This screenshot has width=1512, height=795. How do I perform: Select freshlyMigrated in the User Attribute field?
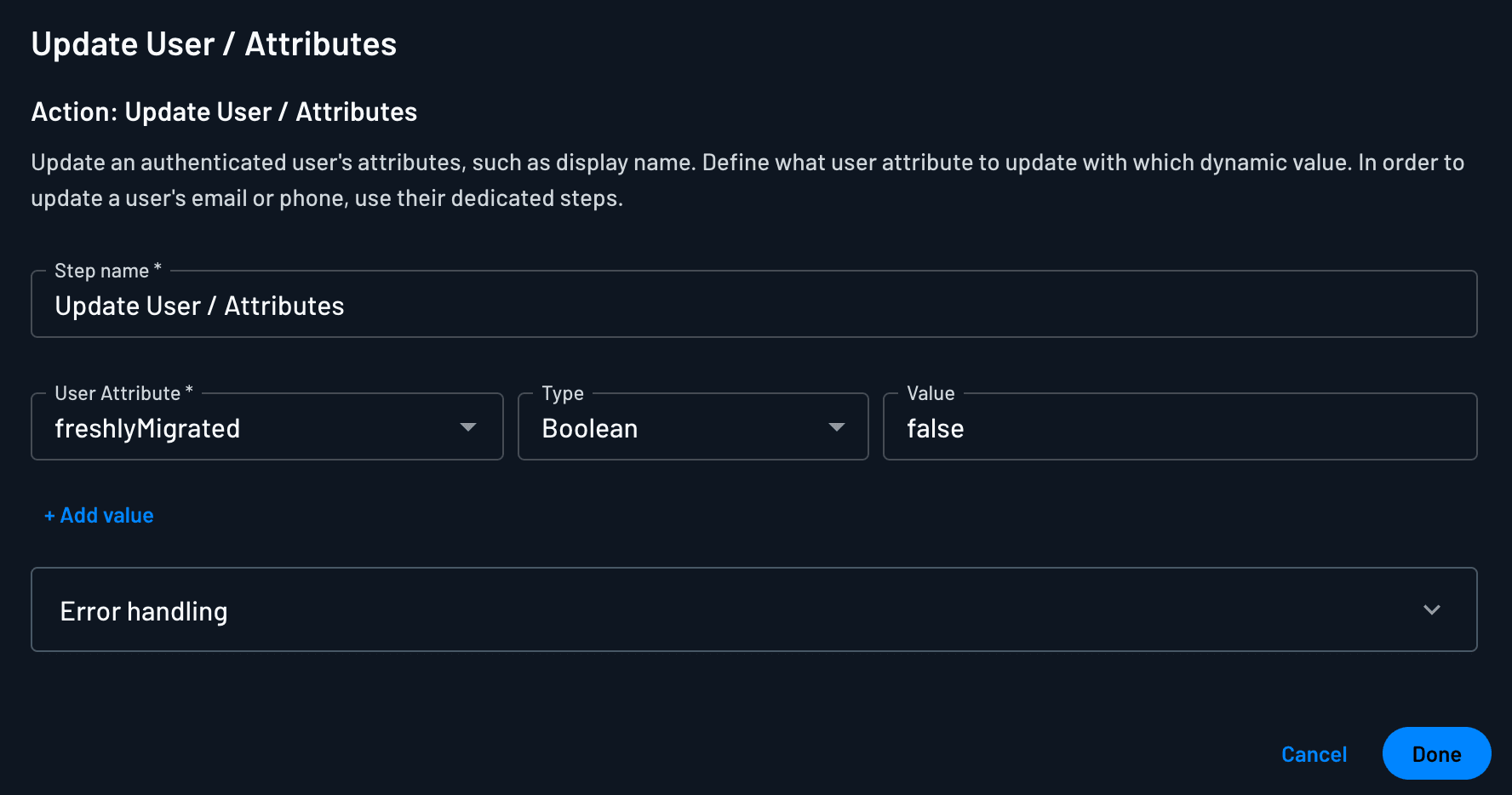tap(266, 426)
